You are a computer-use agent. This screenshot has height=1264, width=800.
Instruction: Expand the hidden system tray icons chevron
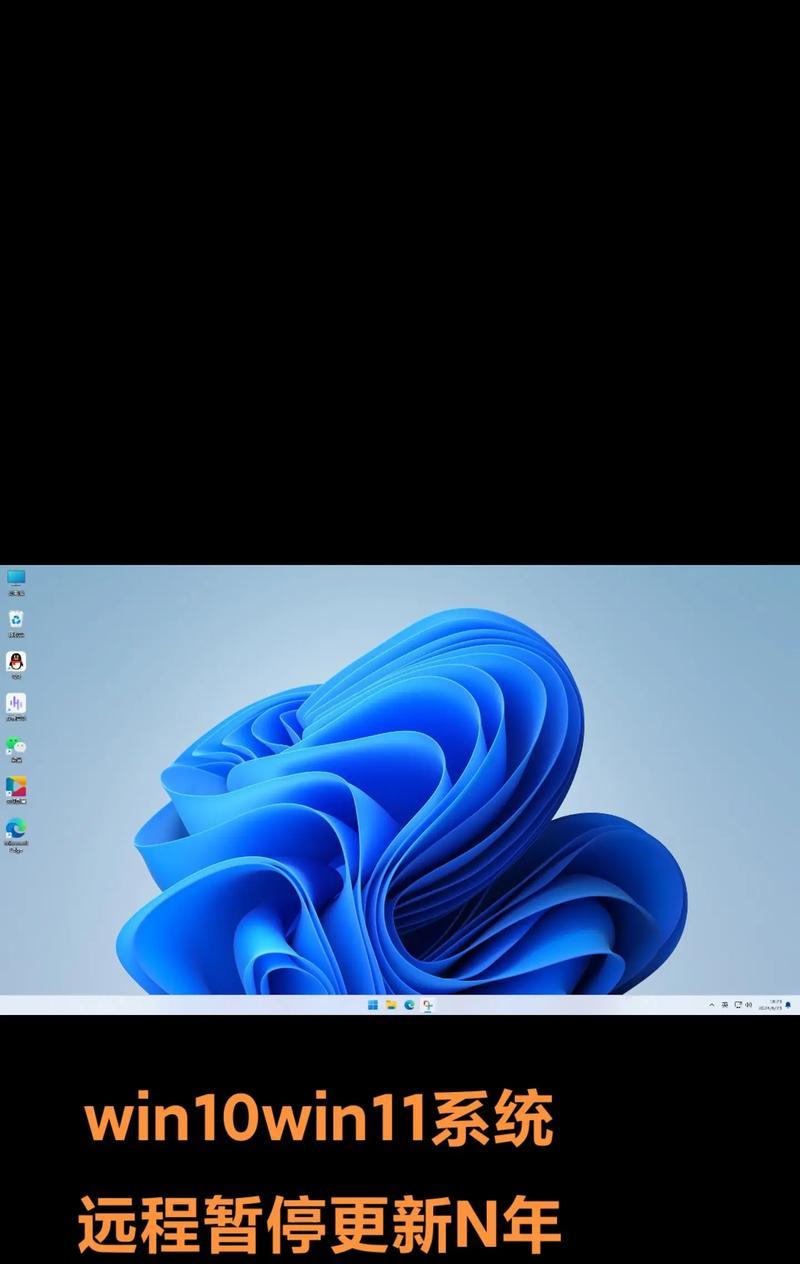pyautogui.click(x=712, y=1005)
